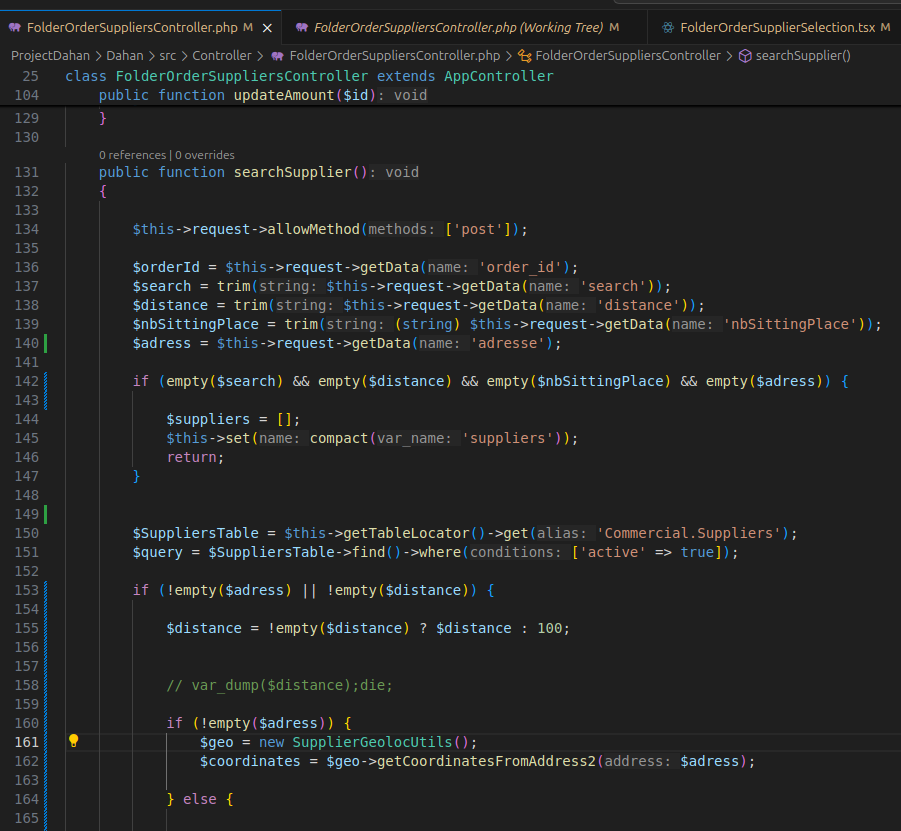
Task: Click line number 150 in the gutter
Action: click(28, 533)
